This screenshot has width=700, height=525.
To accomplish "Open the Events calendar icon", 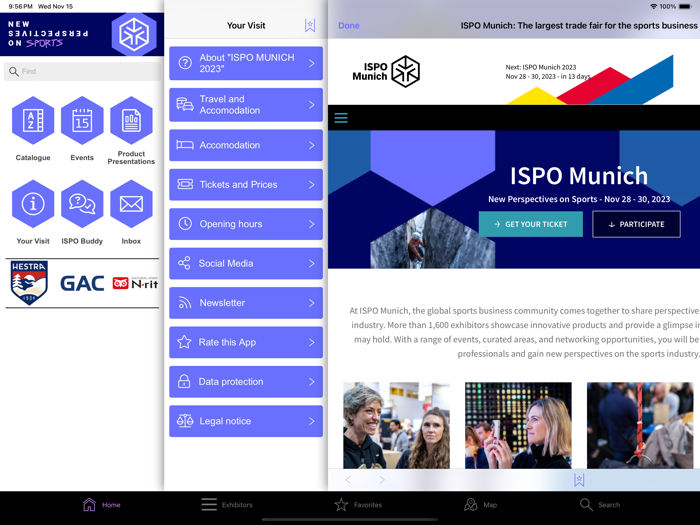I will (x=82, y=121).
